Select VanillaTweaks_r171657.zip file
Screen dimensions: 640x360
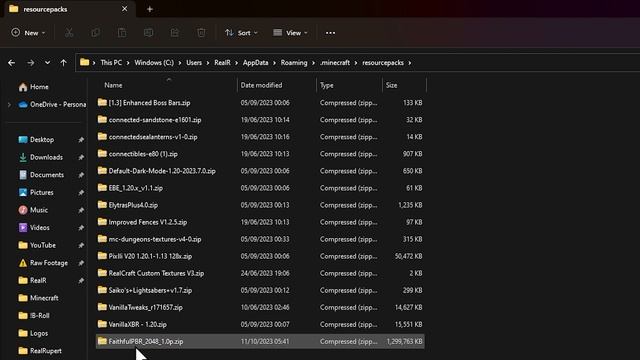click(260, 307)
